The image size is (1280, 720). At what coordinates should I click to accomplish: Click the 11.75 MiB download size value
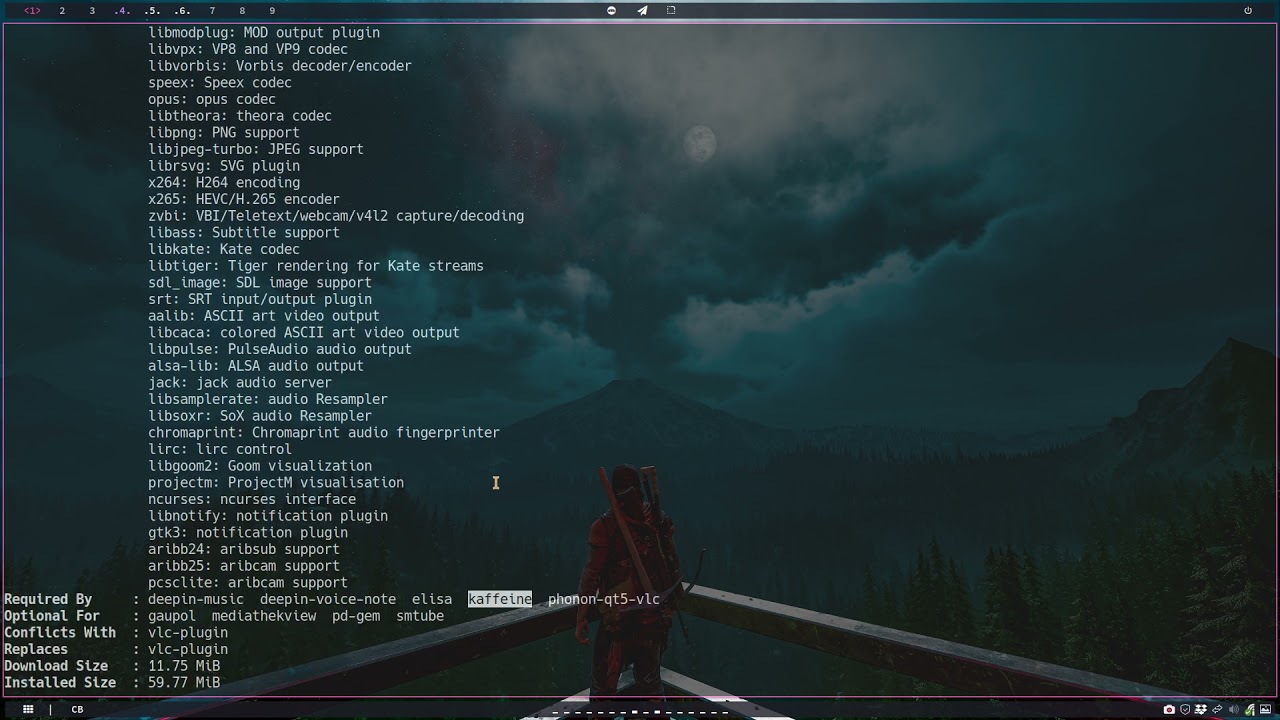(184, 666)
